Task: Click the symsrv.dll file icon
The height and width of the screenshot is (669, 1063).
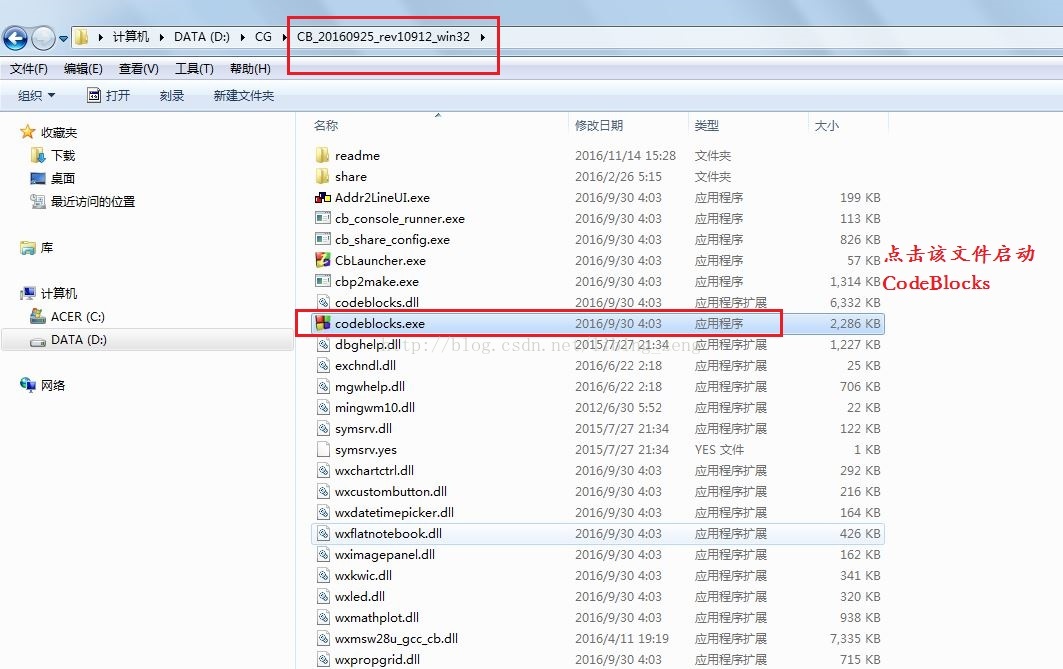Action: (323, 428)
